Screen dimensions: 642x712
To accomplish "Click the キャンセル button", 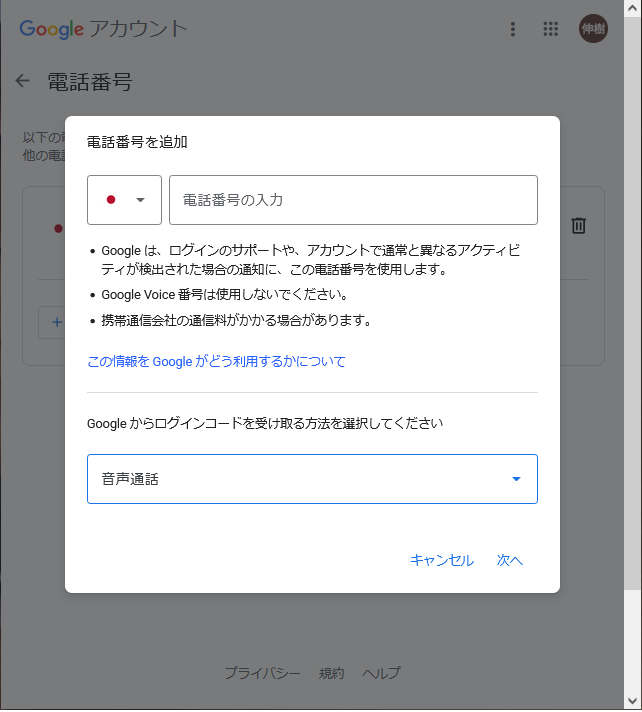I will (x=442, y=560).
